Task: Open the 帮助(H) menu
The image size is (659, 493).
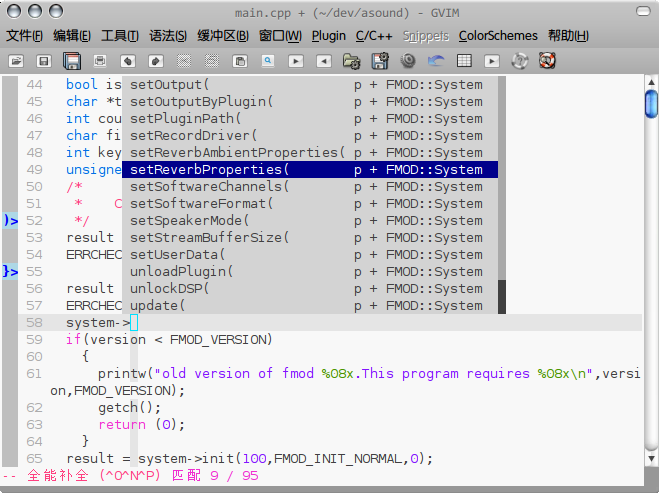Action: [568, 36]
